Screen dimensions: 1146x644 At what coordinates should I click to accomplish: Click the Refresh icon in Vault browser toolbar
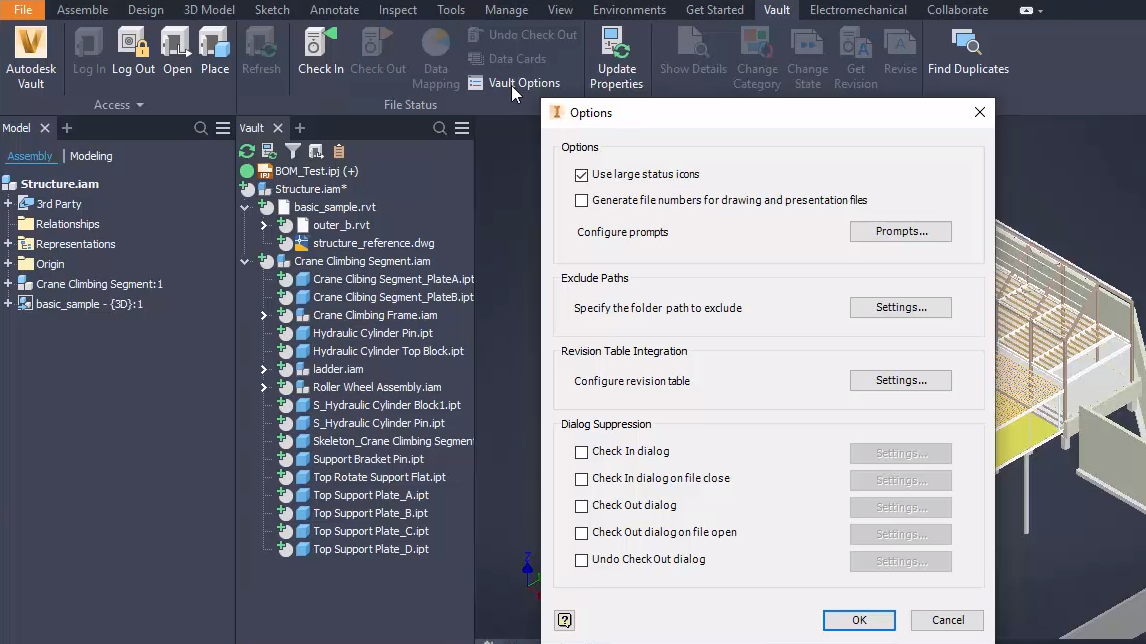click(247, 151)
